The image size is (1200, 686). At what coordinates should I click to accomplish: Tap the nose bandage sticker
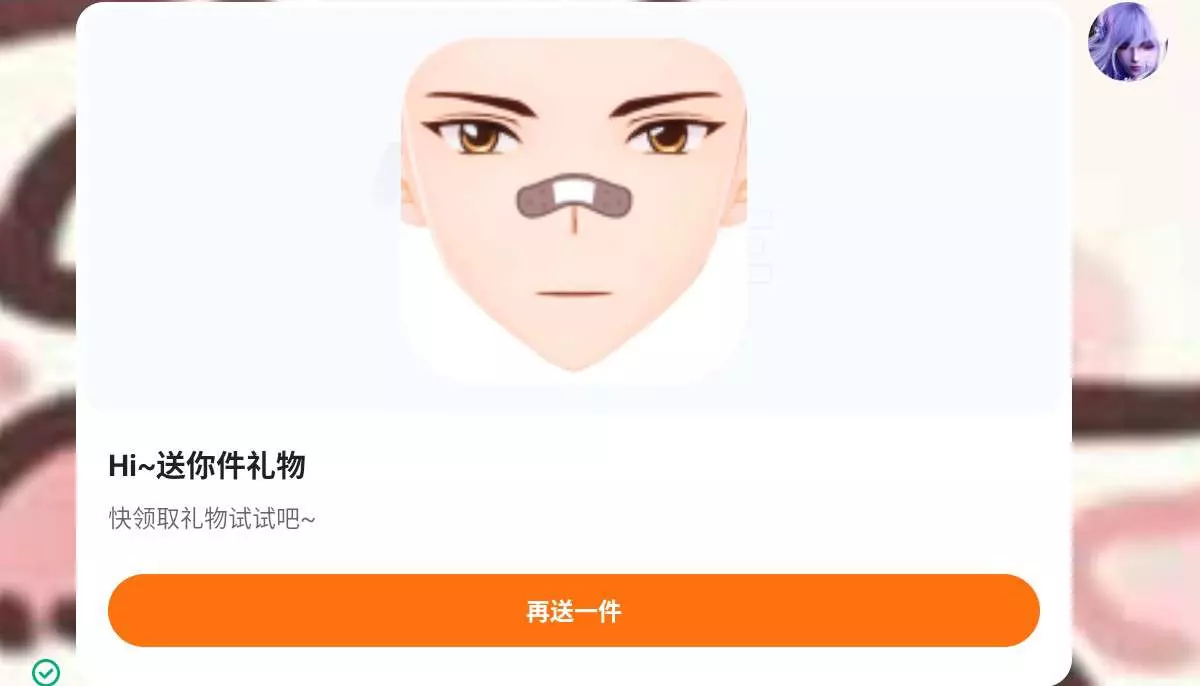point(574,198)
